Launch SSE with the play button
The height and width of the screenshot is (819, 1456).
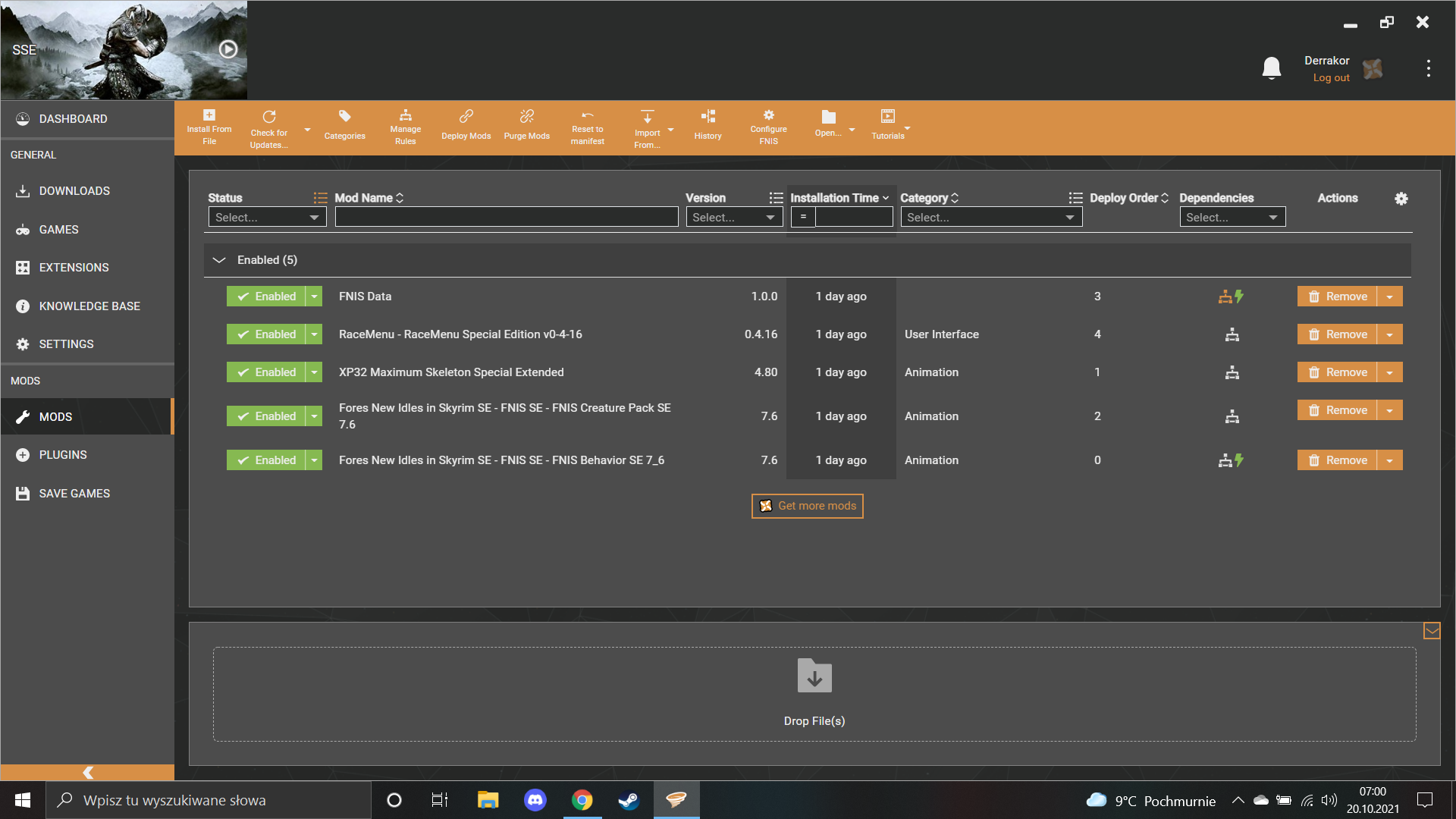tap(228, 49)
